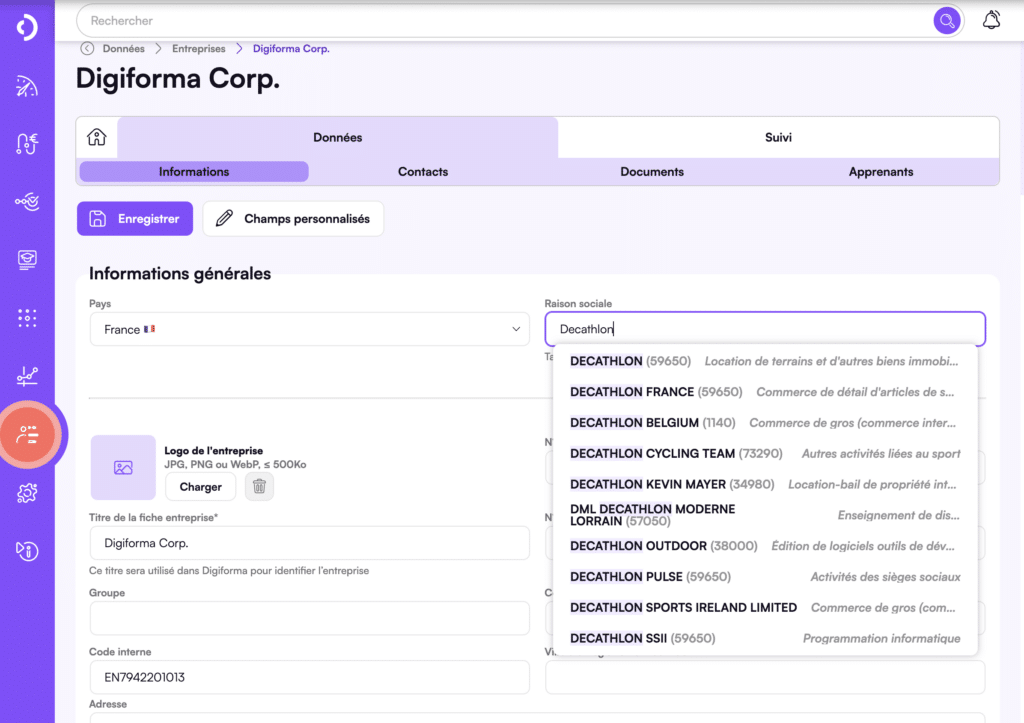Choose DECATHLON FRANCE suggestion
Image resolution: width=1024 pixels, height=723 pixels.
point(765,392)
